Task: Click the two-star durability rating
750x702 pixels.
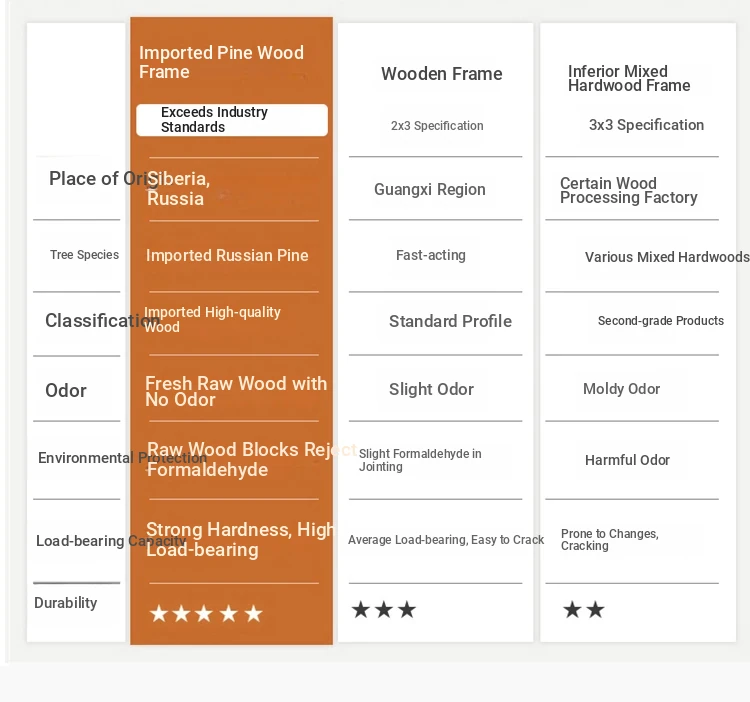Action: coord(584,610)
